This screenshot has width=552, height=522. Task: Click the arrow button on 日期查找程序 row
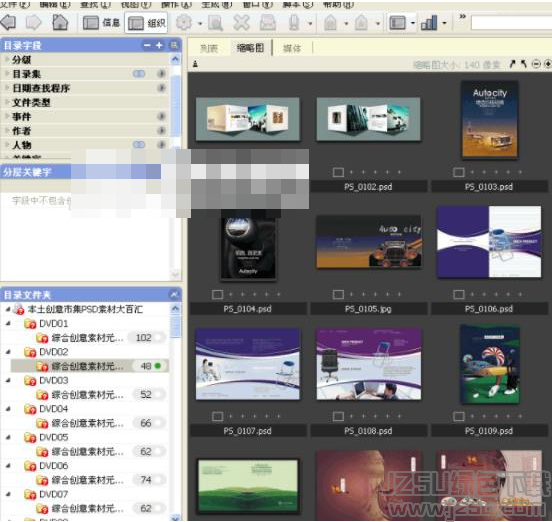161,88
